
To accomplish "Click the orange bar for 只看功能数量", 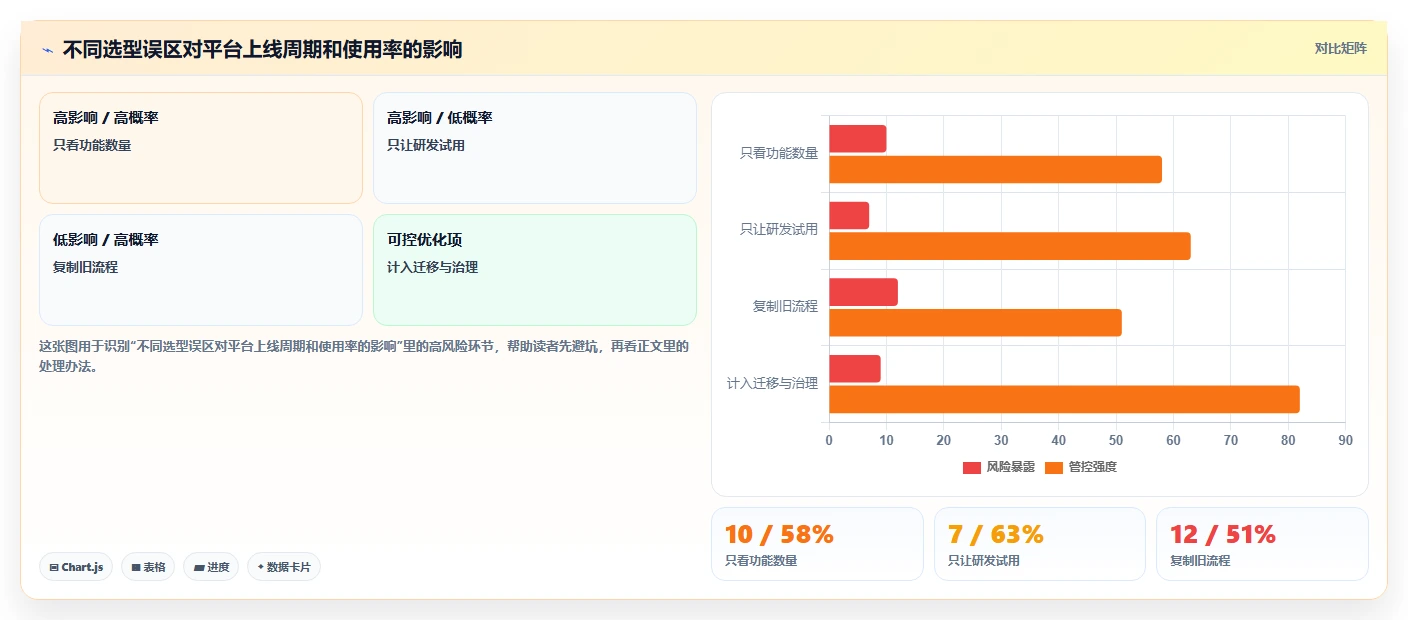I will tap(996, 170).
